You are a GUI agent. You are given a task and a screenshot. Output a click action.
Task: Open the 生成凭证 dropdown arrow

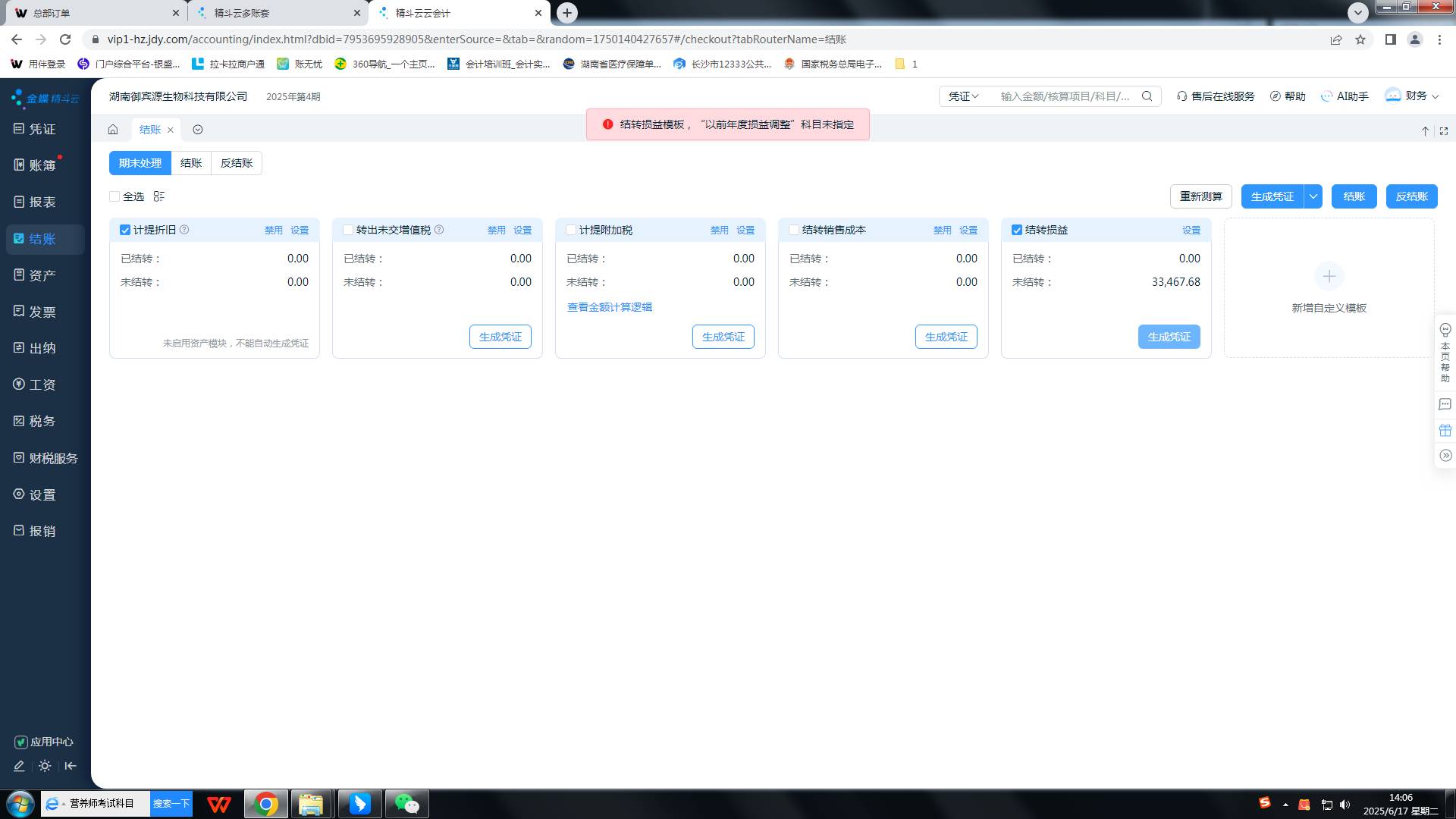pos(1313,196)
